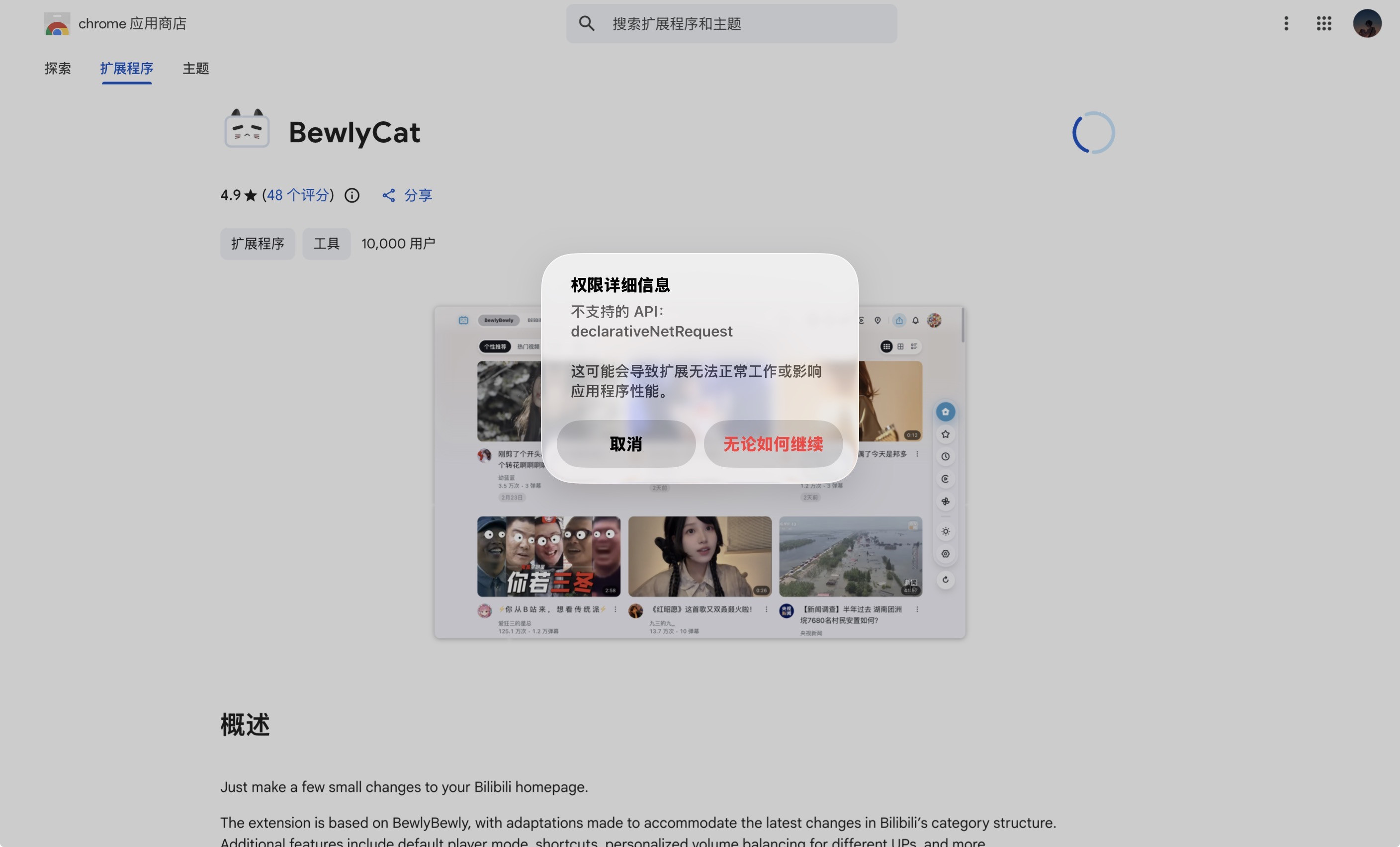Click the share icon next to 分享
The width and height of the screenshot is (1400, 847).
389,195
